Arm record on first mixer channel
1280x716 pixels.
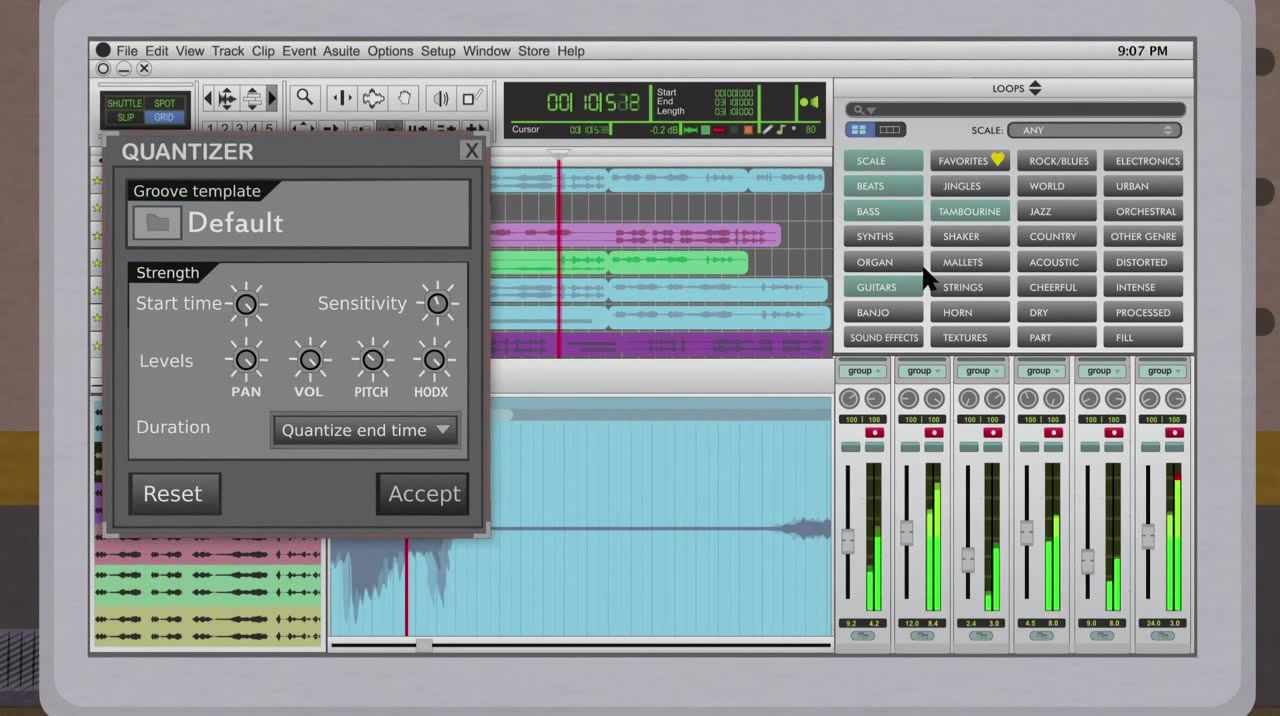point(875,433)
